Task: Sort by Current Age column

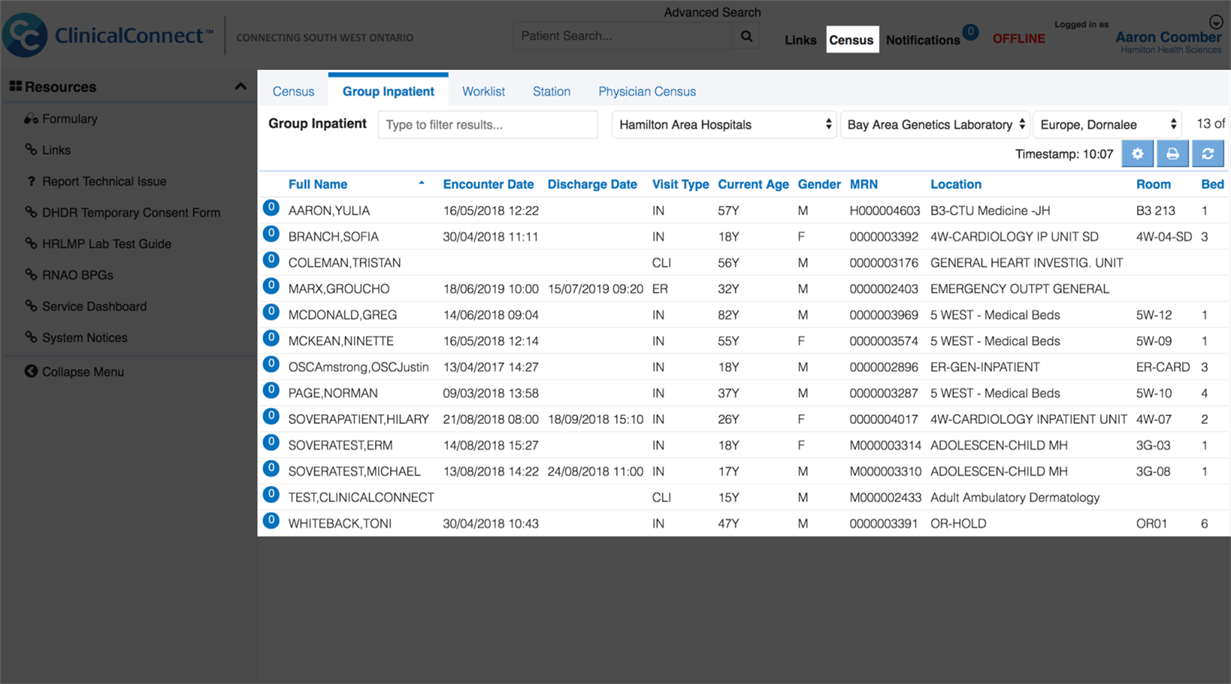Action: 753,185
